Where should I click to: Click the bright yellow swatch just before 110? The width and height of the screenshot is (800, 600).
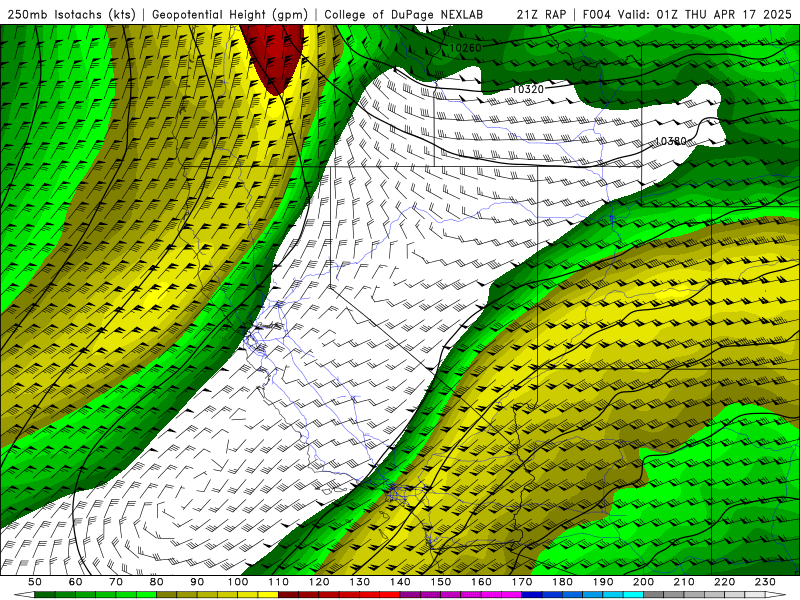pyautogui.click(x=268, y=595)
